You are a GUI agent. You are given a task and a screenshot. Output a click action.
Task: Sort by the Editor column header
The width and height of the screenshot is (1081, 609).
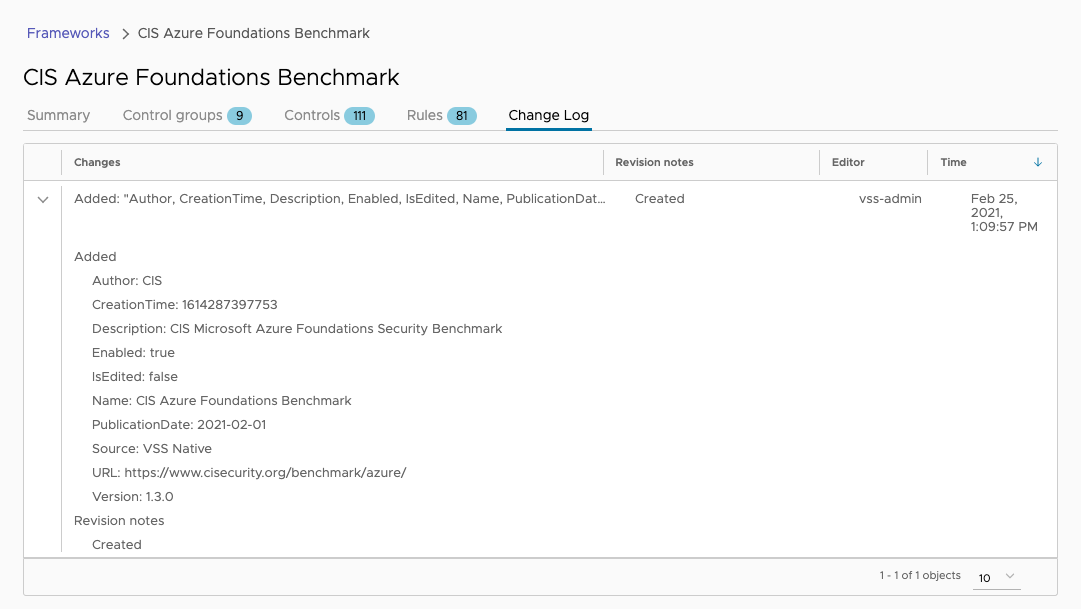click(x=848, y=162)
